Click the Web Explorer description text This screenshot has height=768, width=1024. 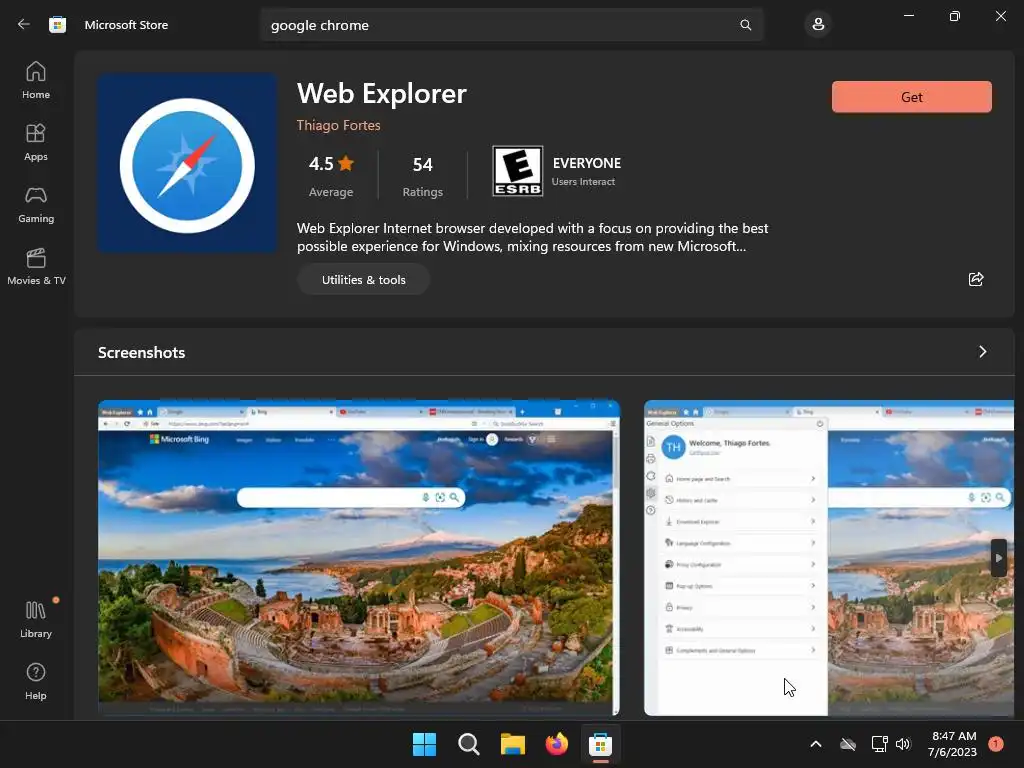tap(532, 237)
